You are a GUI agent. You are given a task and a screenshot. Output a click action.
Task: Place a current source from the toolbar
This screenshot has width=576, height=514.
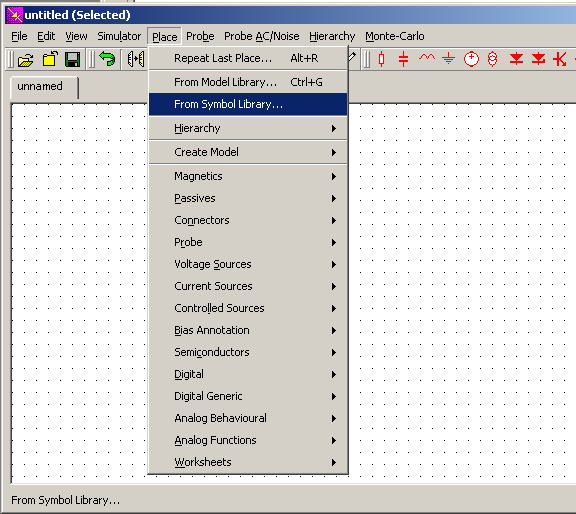493,59
